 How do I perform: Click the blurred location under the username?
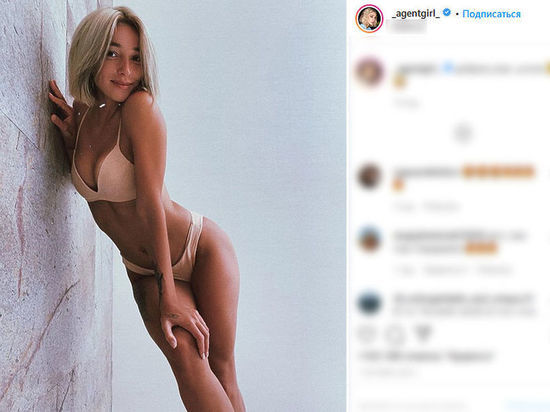(409, 28)
